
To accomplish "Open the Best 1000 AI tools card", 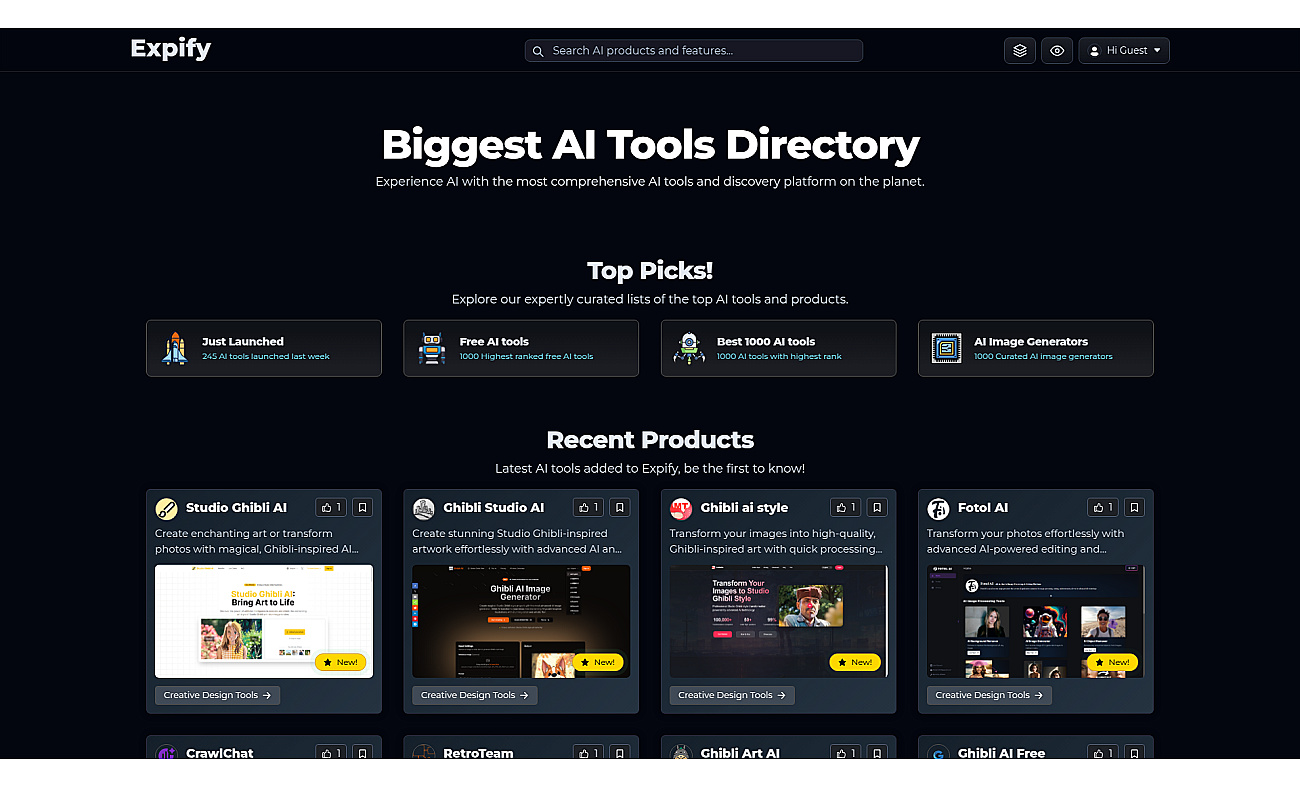I will (x=779, y=348).
